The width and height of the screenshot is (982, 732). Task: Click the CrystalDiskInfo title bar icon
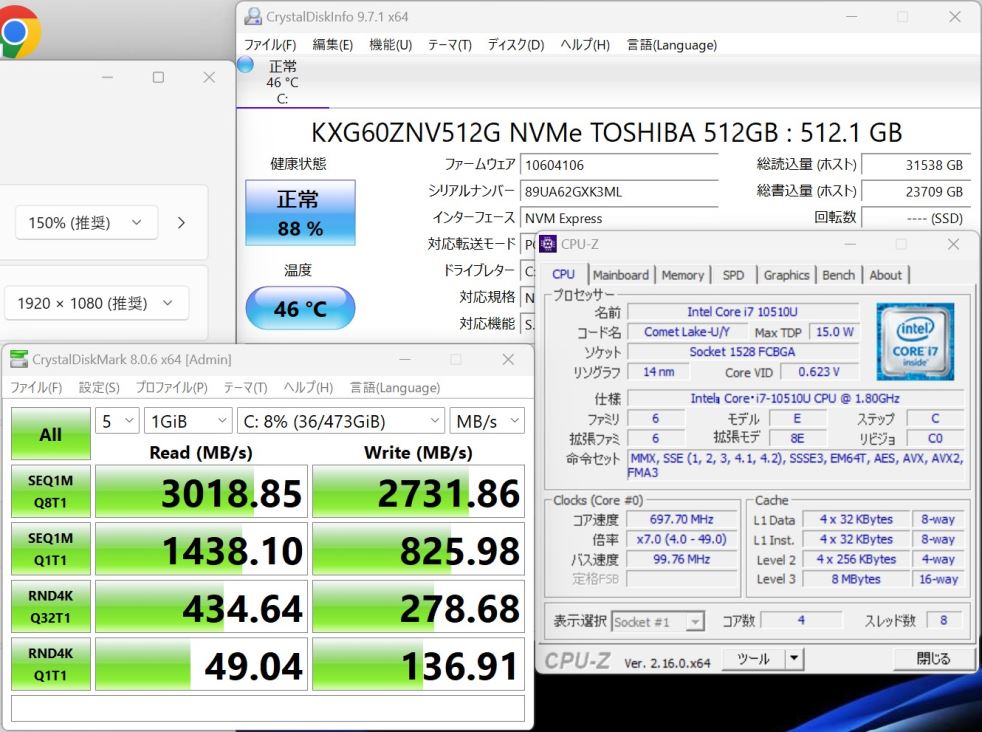point(252,17)
